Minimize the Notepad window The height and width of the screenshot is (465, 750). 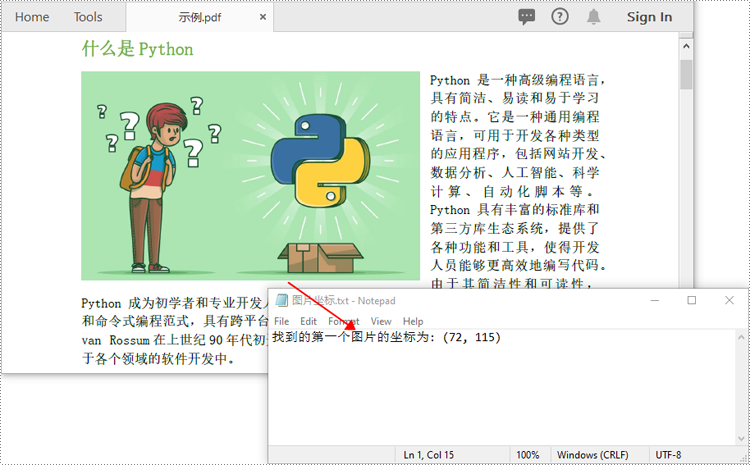(x=655, y=300)
